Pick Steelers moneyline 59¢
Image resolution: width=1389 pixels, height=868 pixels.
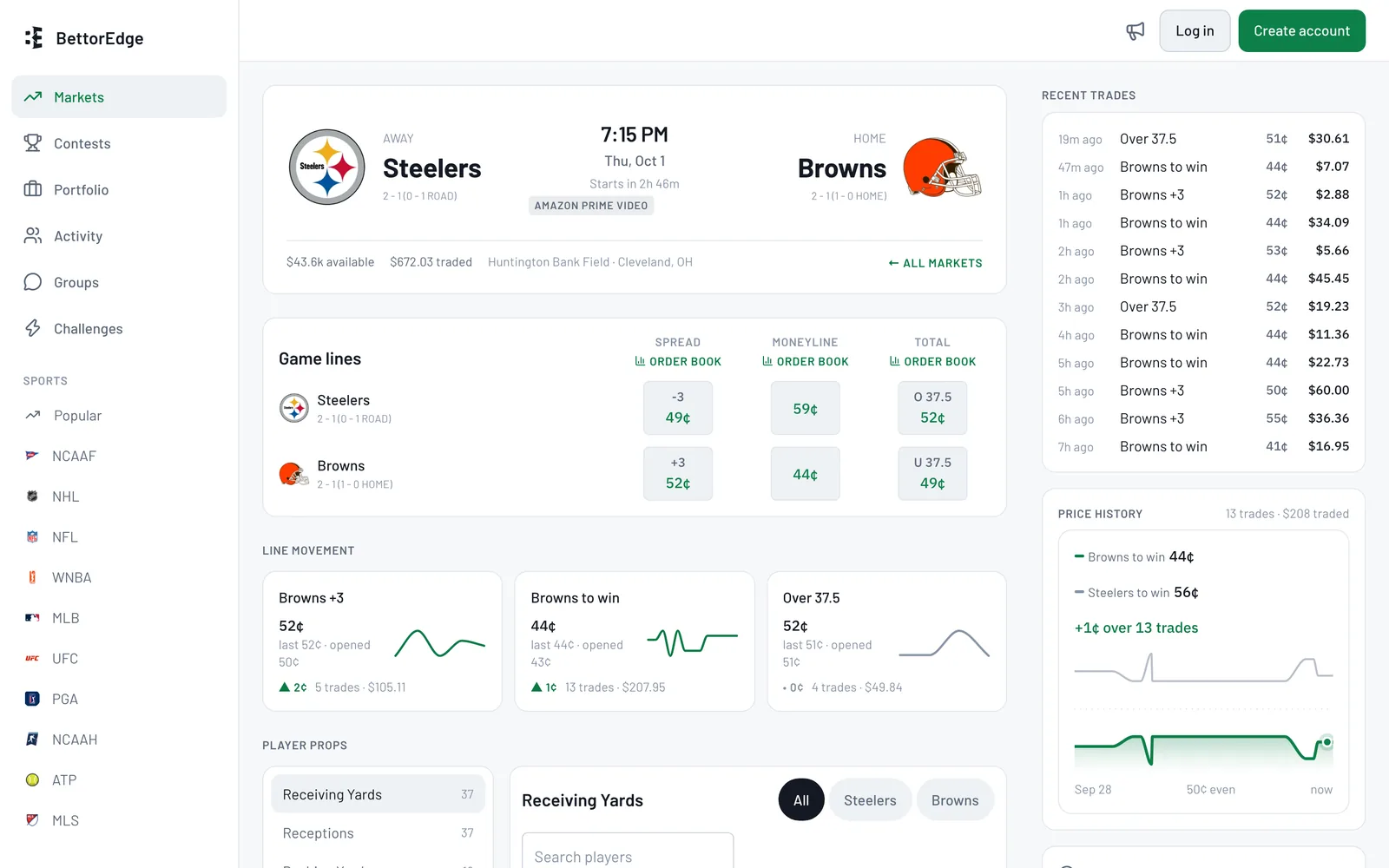[805, 408]
